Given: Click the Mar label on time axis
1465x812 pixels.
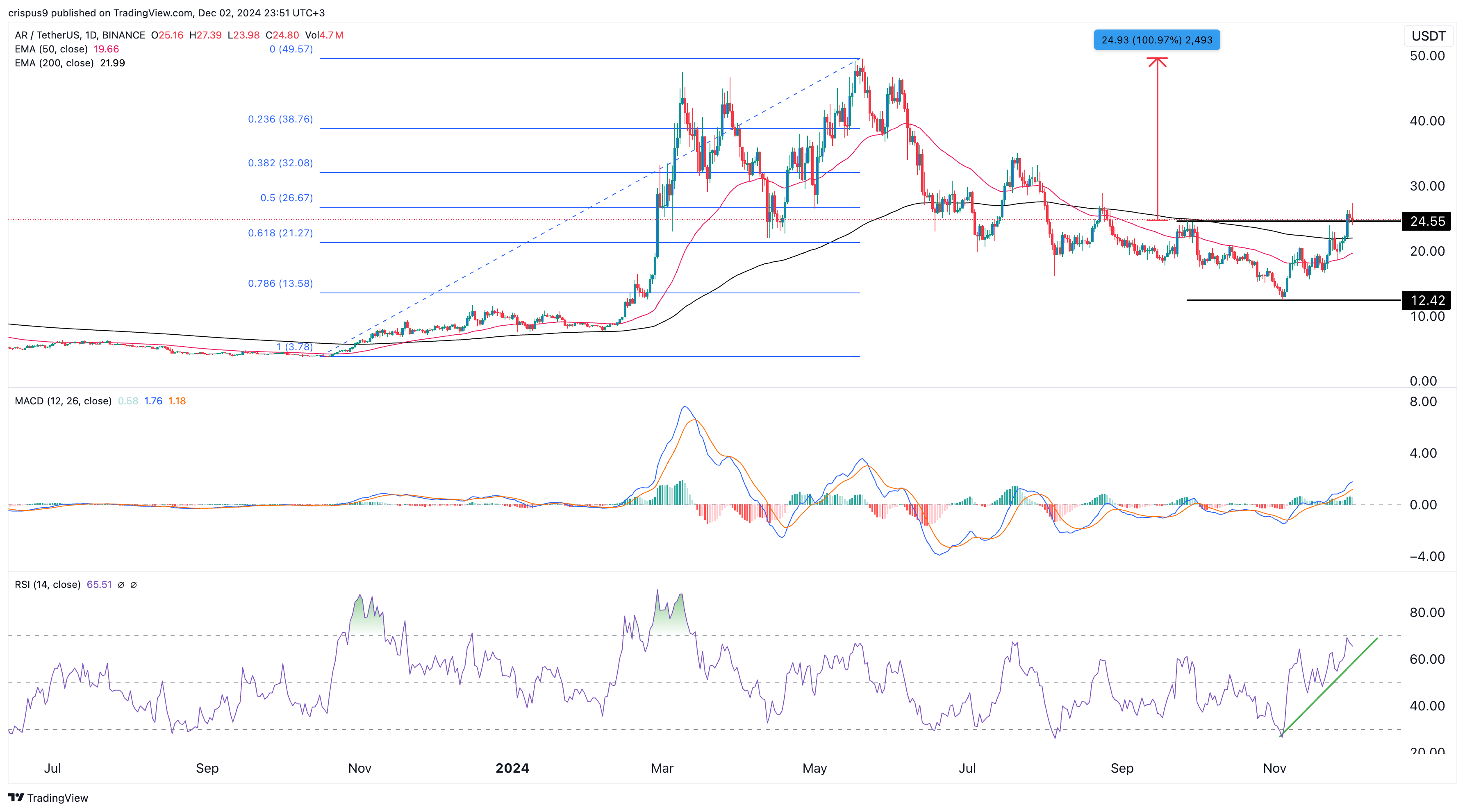Looking at the screenshot, I should pos(662,768).
